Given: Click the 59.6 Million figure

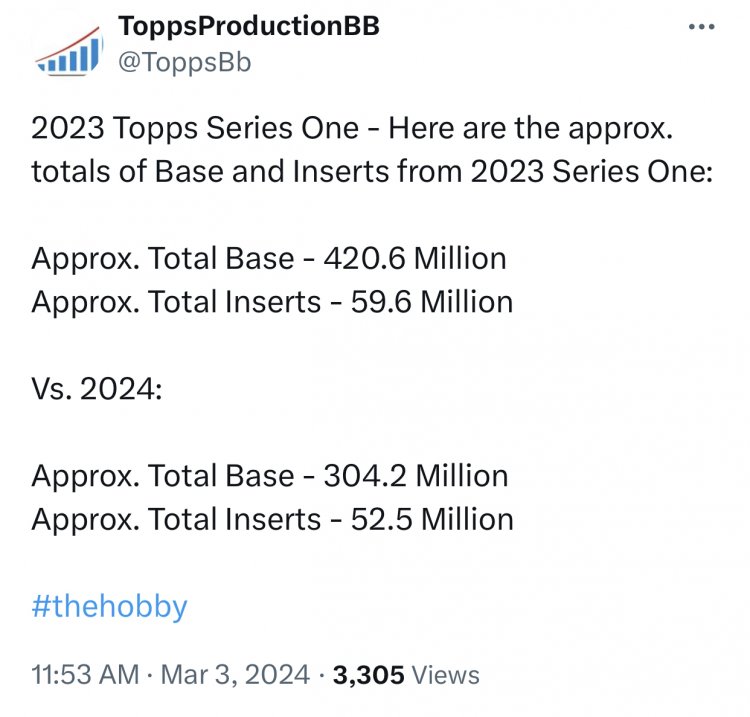Looking at the screenshot, I should coord(432,302).
